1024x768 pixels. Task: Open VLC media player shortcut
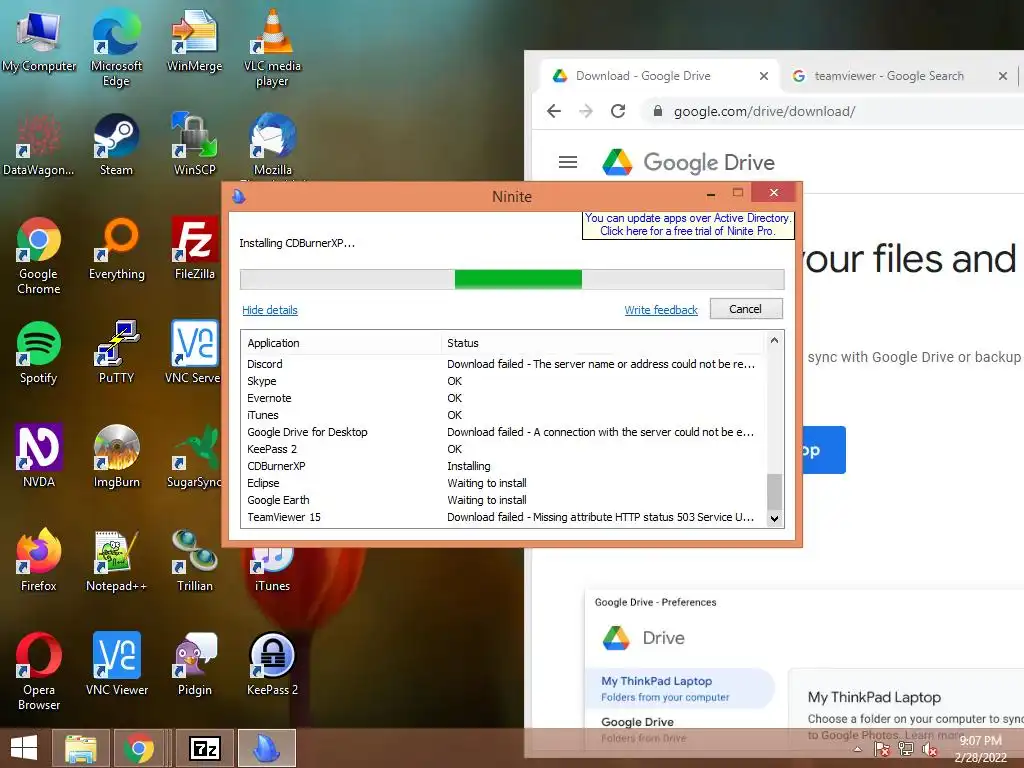(272, 48)
